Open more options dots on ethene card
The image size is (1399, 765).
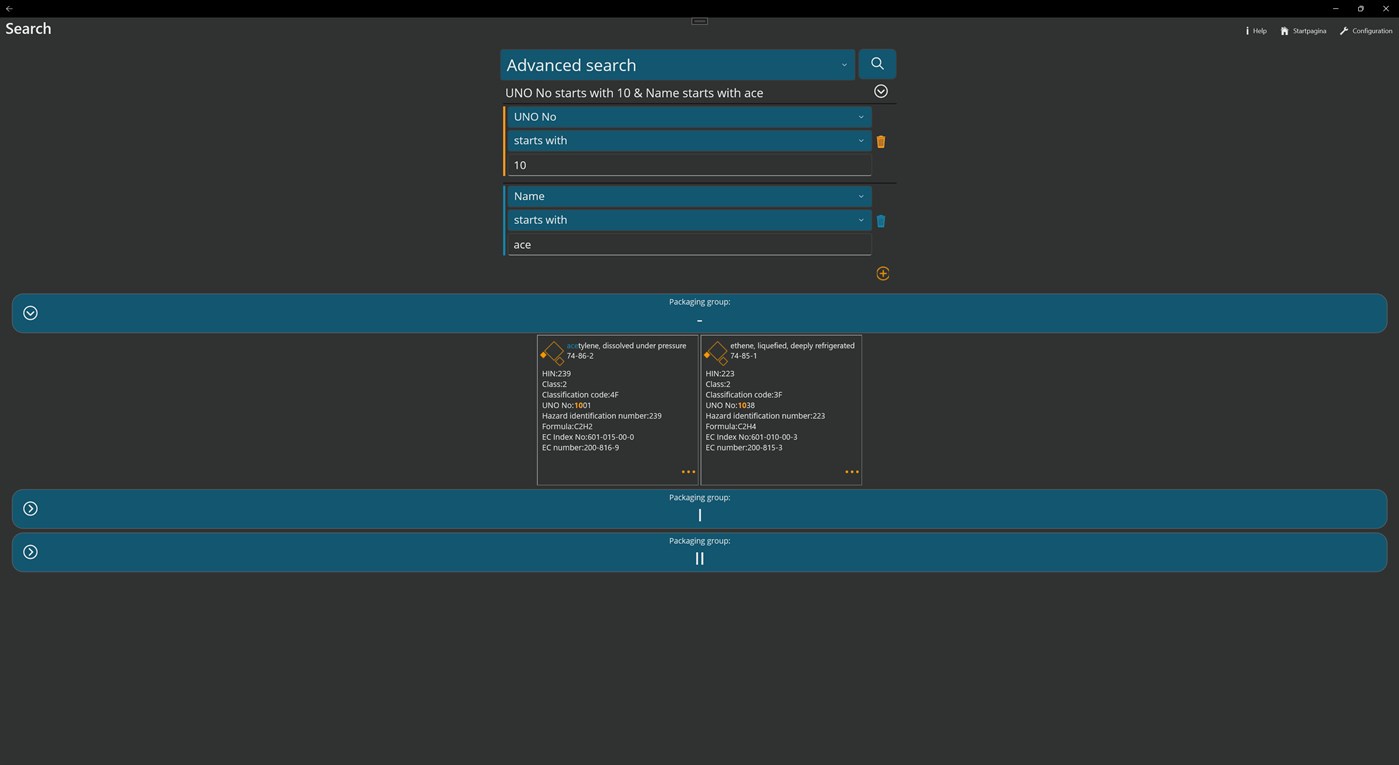(852, 472)
